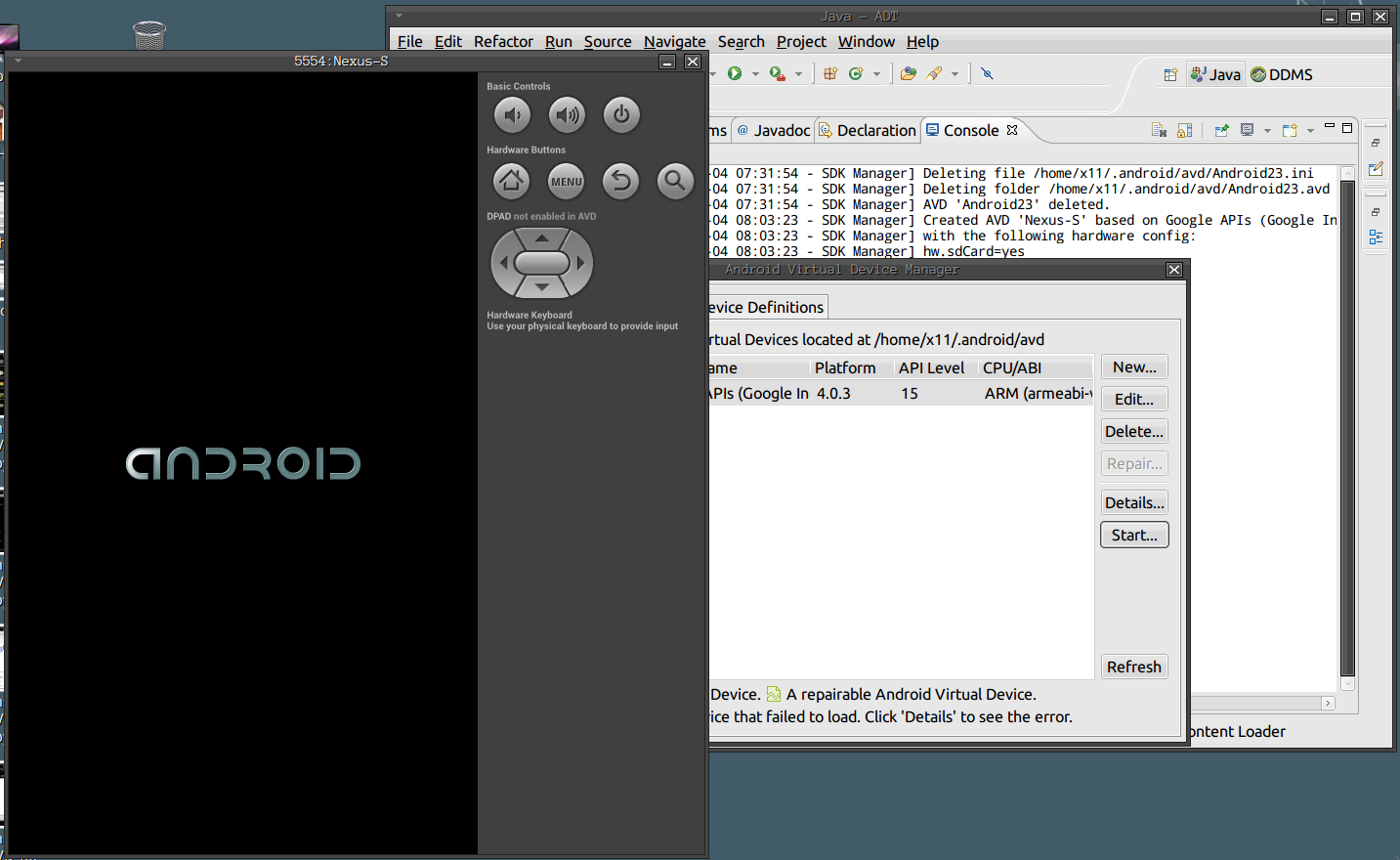
Task: Open the Edit menu
Action: tap(448, 41)
